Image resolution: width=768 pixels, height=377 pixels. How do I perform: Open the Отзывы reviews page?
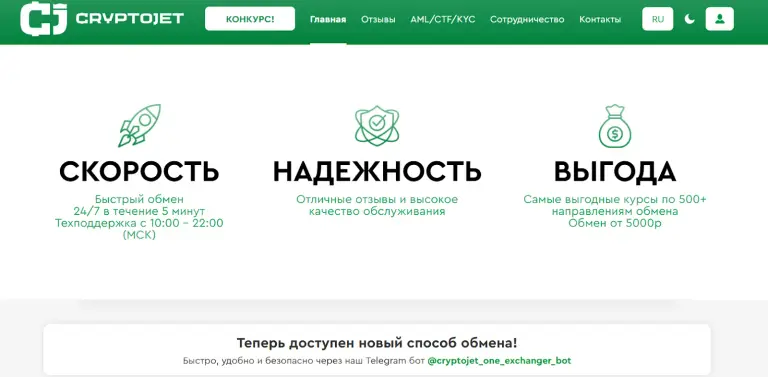pyautogui.click(x=378, y=20)
